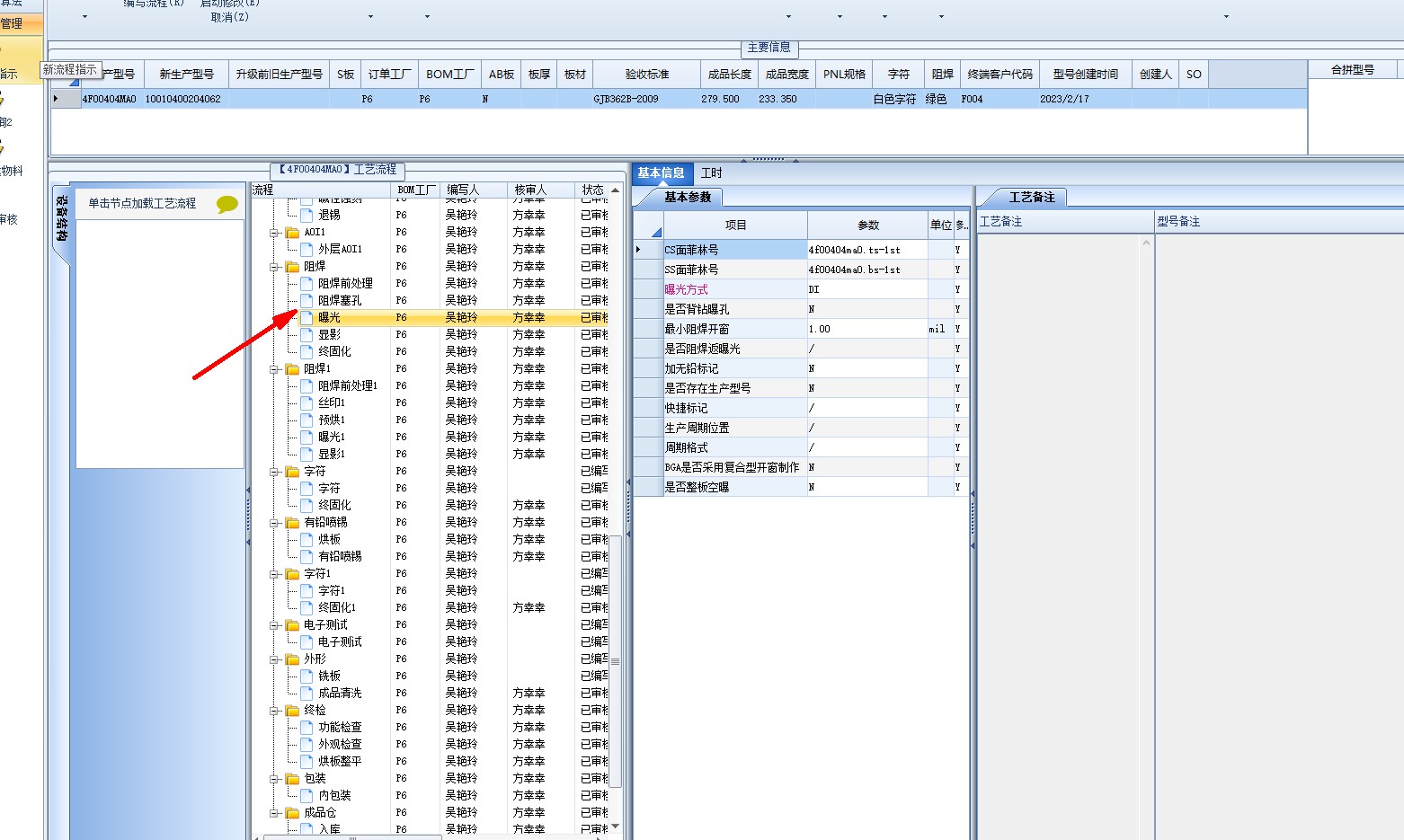This screenshot has height=840, width=1404.
Task: Click the 包装 folder icon
Action: (x=292, y=778)
